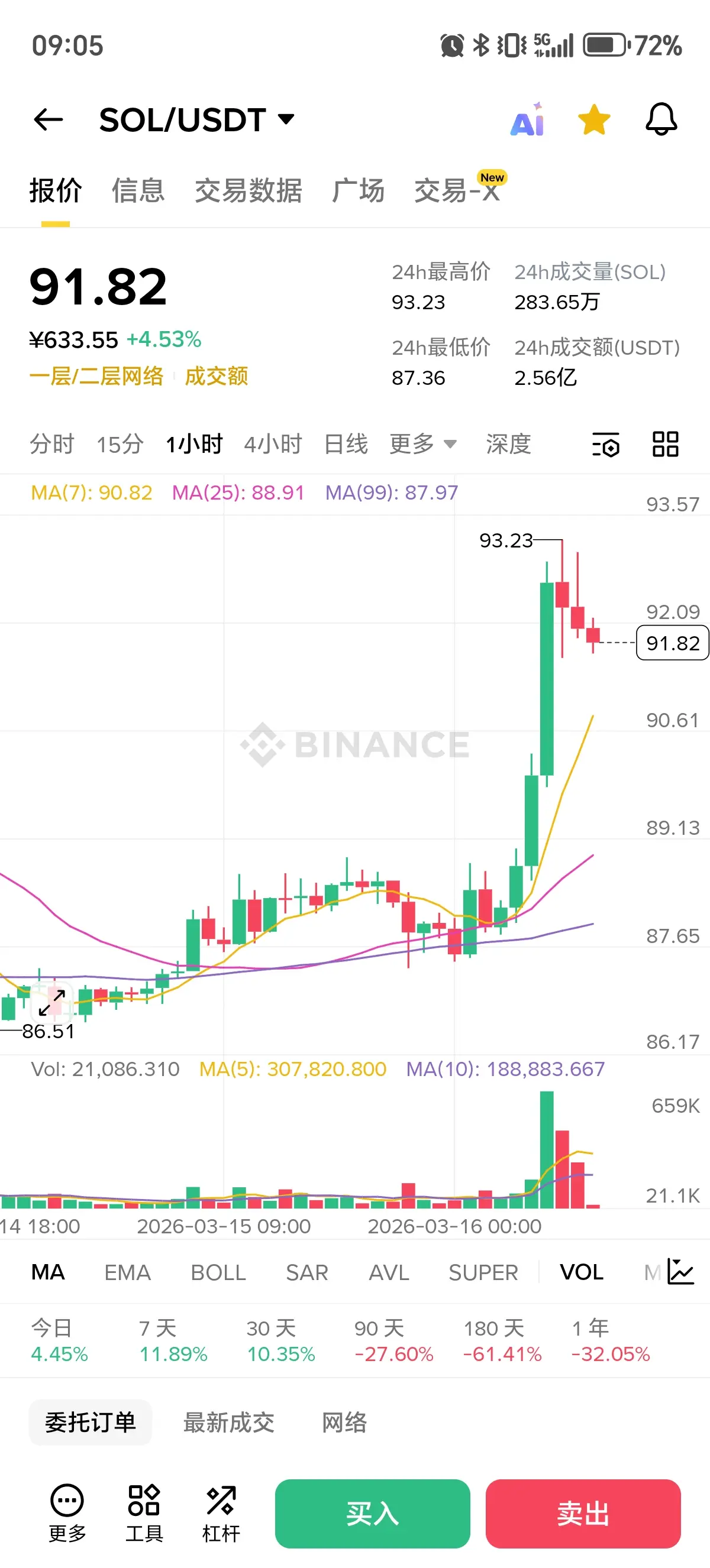Viewport: 710px width, 1568px height.
Task: Open the 一层/二层网络 category link
Action: click(96, 376)
